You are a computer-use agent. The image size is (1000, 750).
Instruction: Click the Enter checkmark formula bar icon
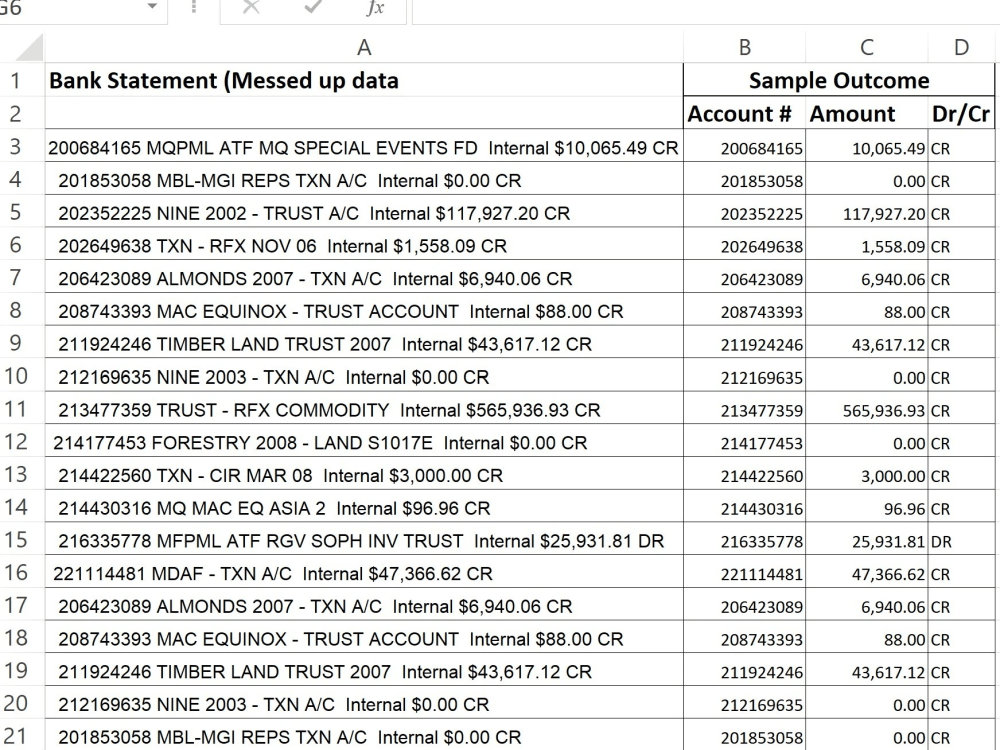(x=312, y=6)
